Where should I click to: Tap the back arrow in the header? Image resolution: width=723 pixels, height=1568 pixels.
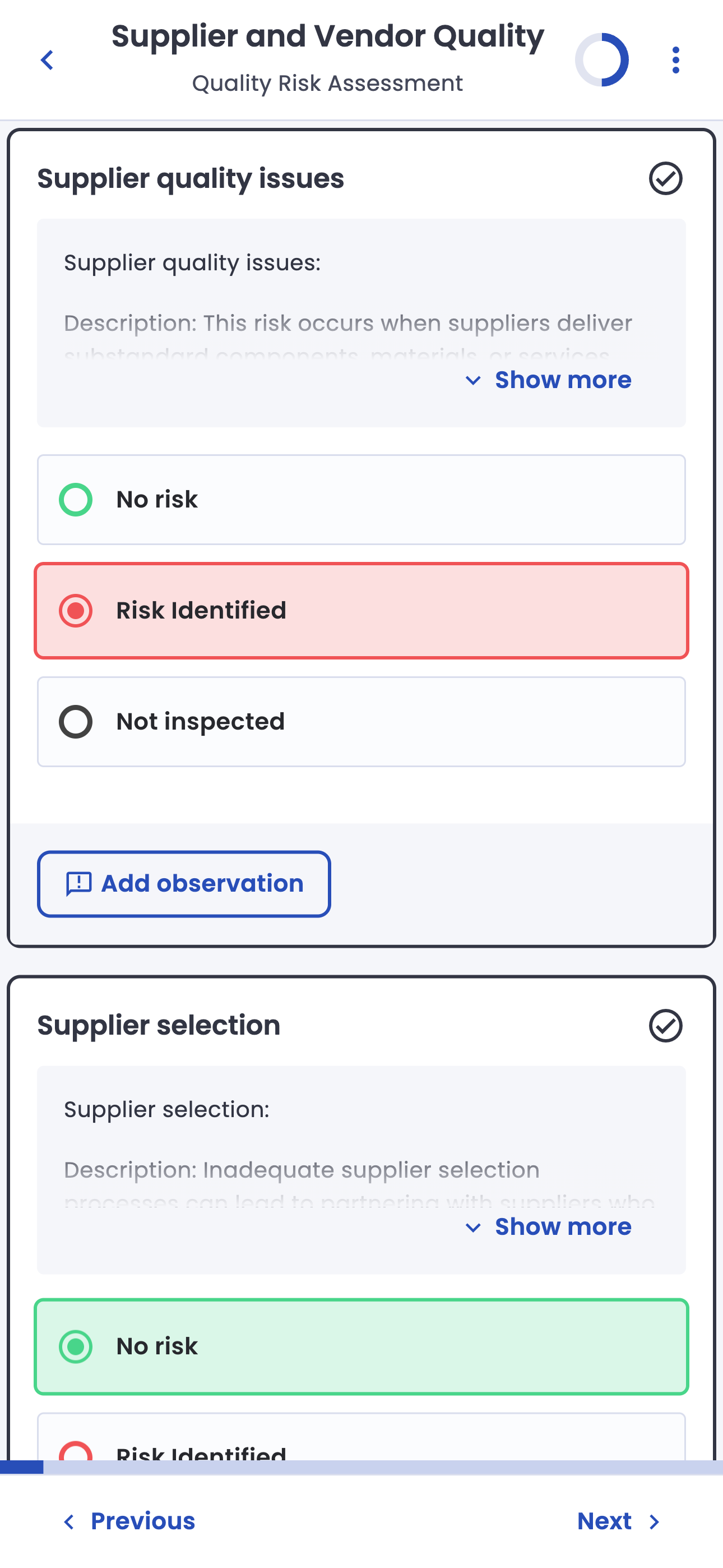pos(47,60)
